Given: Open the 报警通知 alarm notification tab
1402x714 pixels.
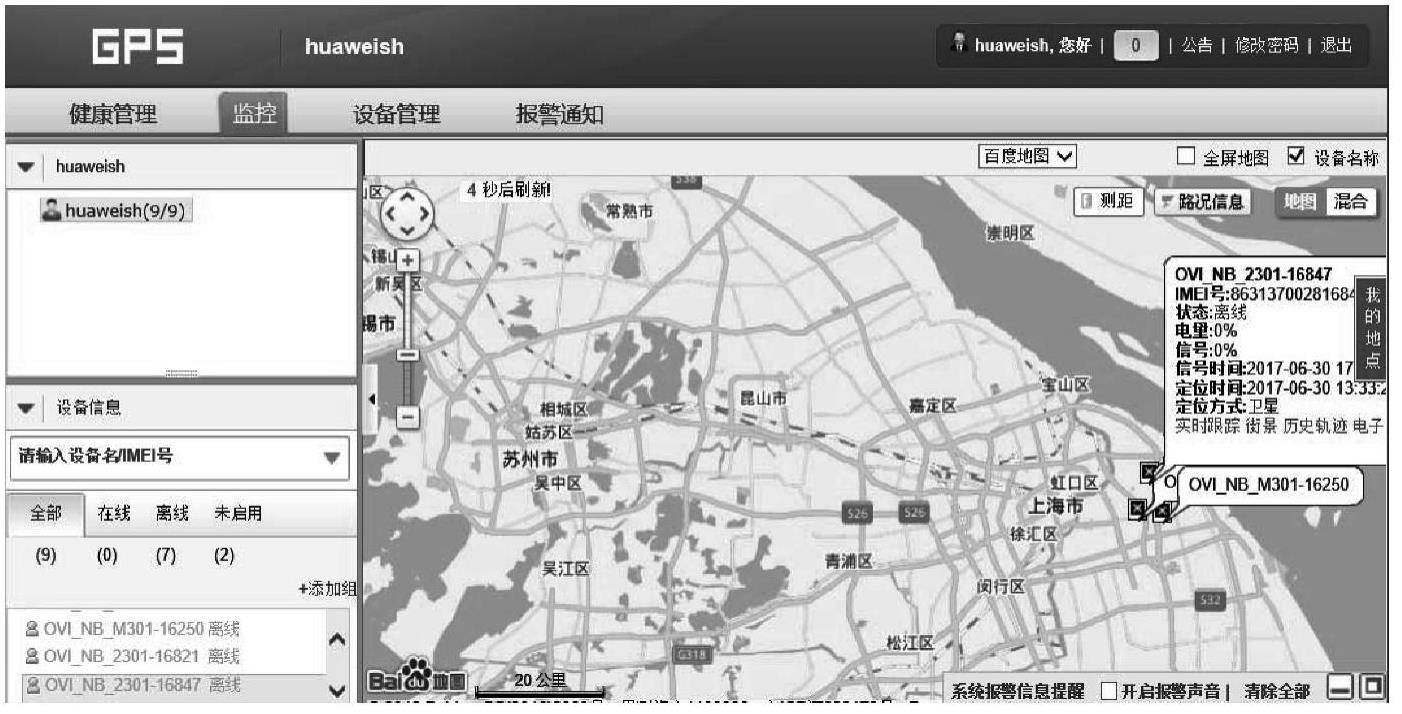Looking at the screenshot, I should click(559, 113).
